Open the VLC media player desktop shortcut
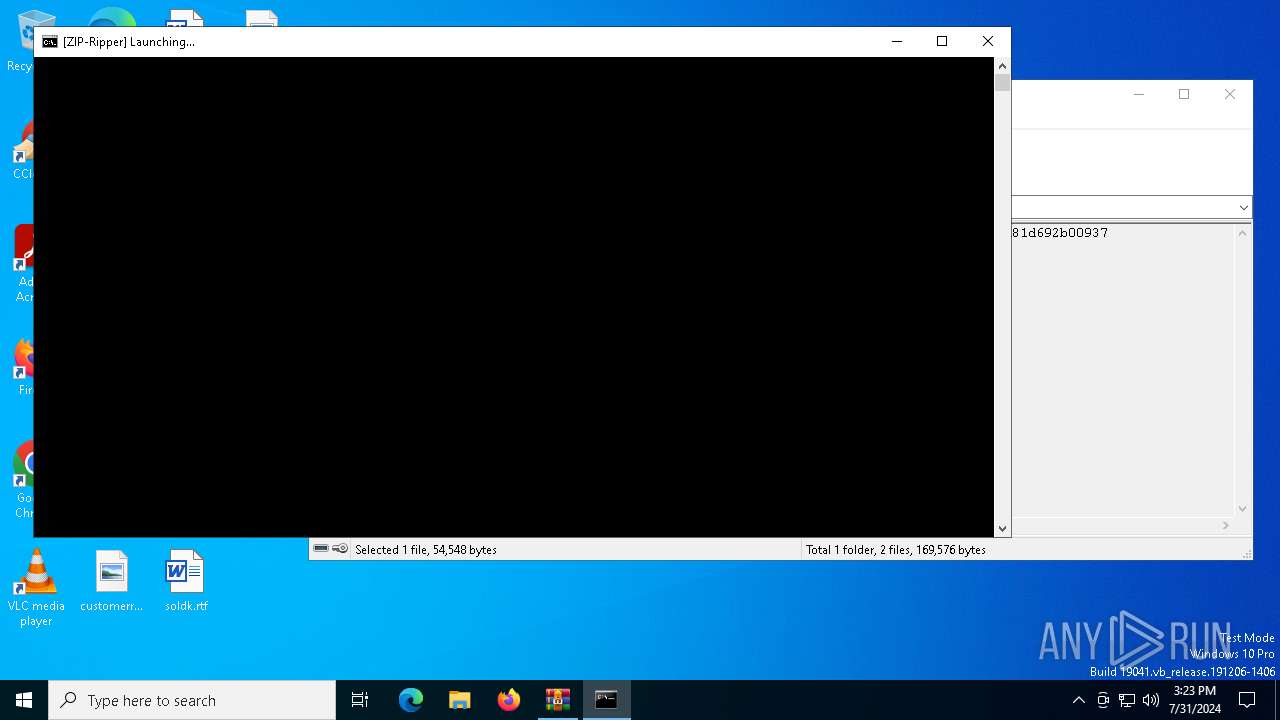 (36, 588)
